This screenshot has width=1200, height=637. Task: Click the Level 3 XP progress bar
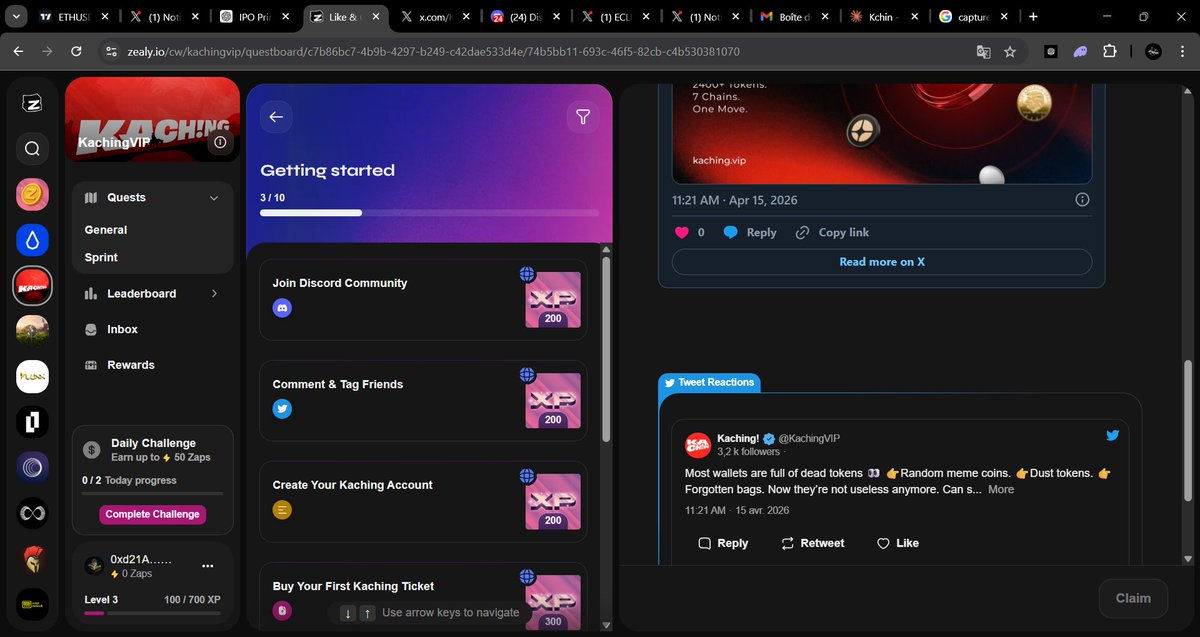[x=152, y=613]
